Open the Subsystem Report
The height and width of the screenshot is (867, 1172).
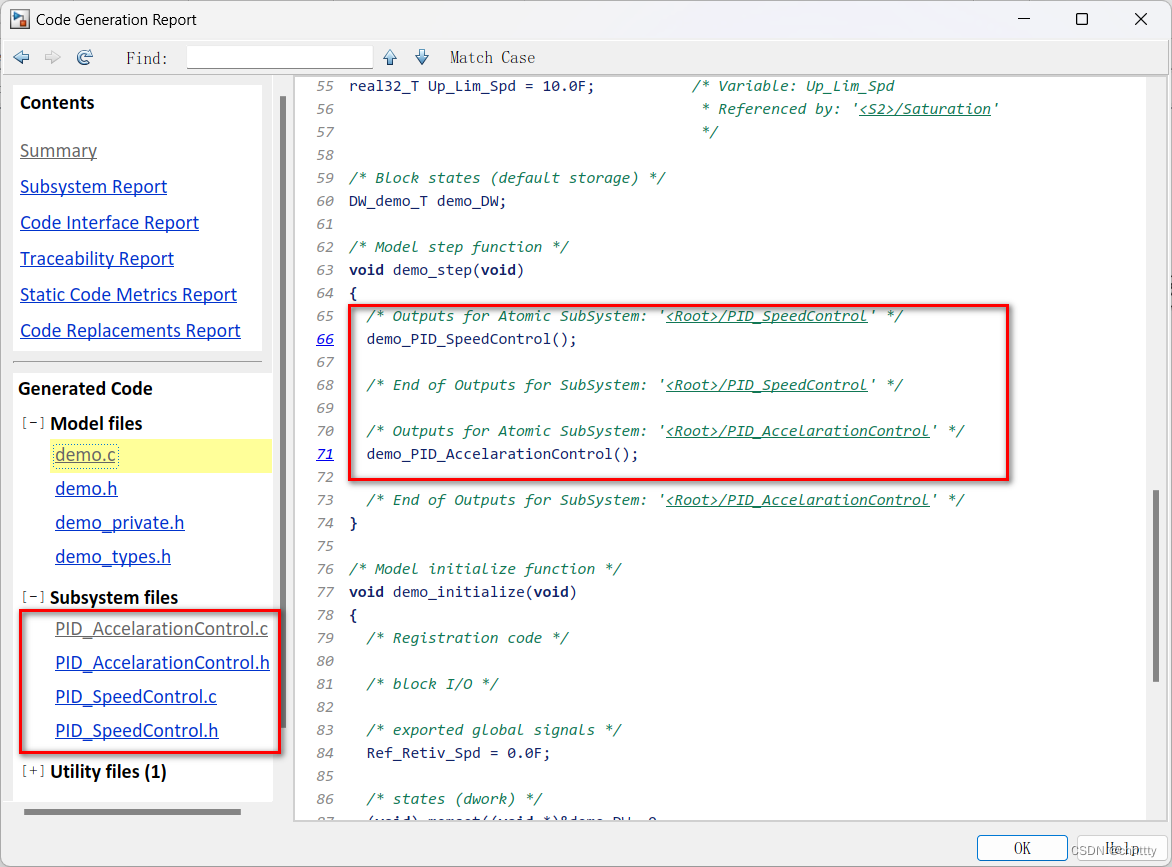click(x=93, y=187)
